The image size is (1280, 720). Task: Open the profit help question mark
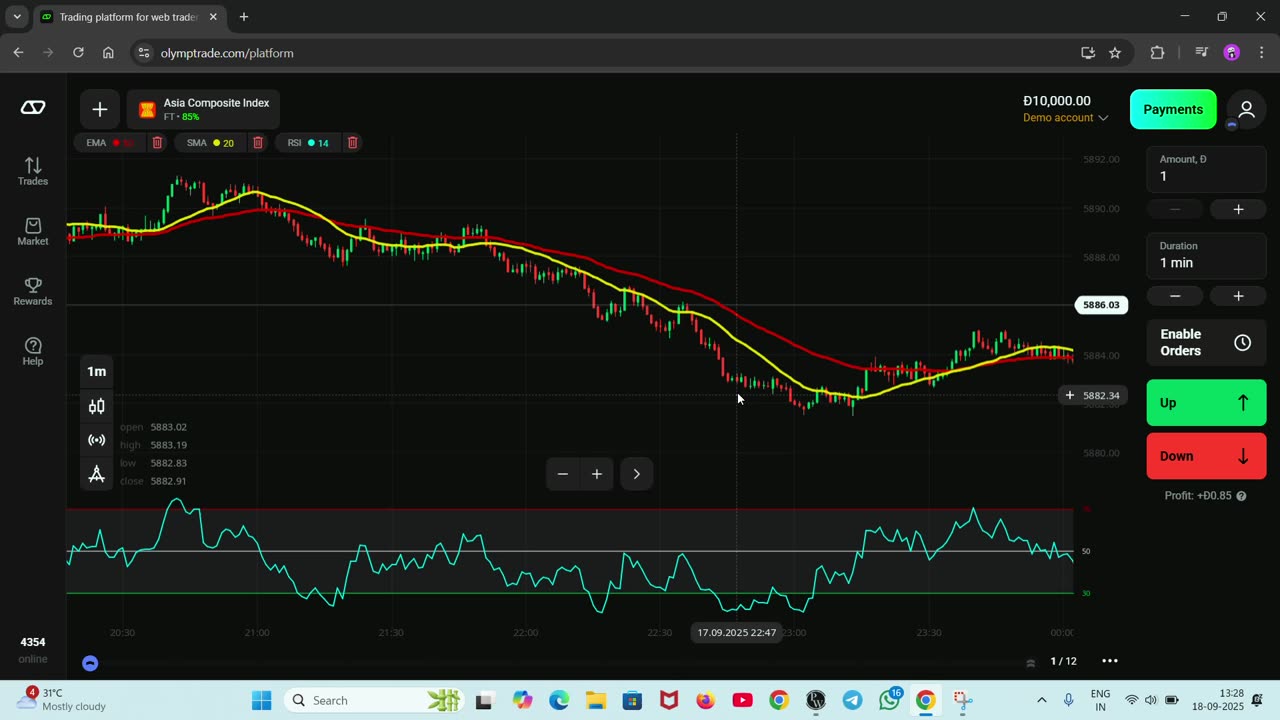1241,496
